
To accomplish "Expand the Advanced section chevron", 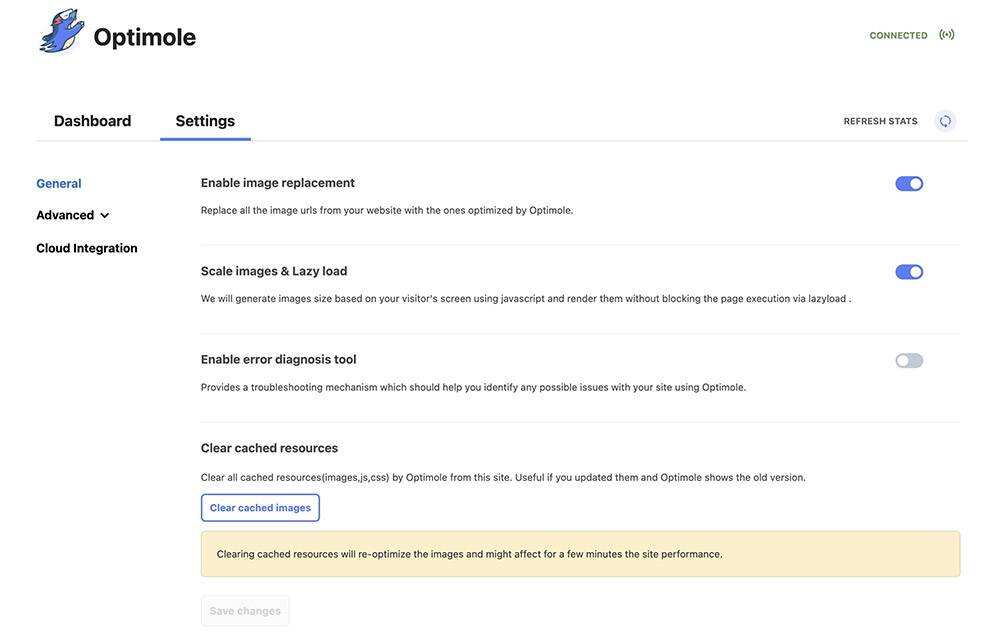I will pyautogui.click(x=105, y=216).
